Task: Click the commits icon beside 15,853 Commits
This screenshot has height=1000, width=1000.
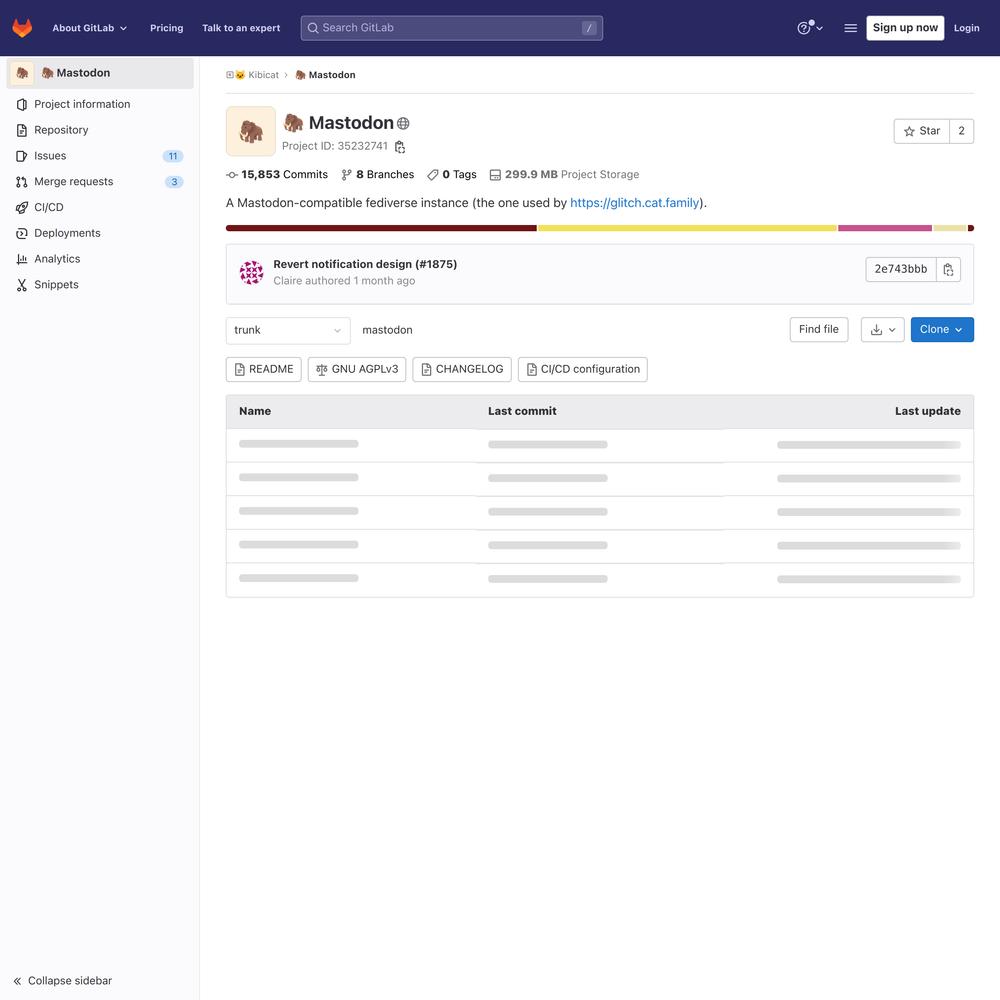Action: pos(232,175)
